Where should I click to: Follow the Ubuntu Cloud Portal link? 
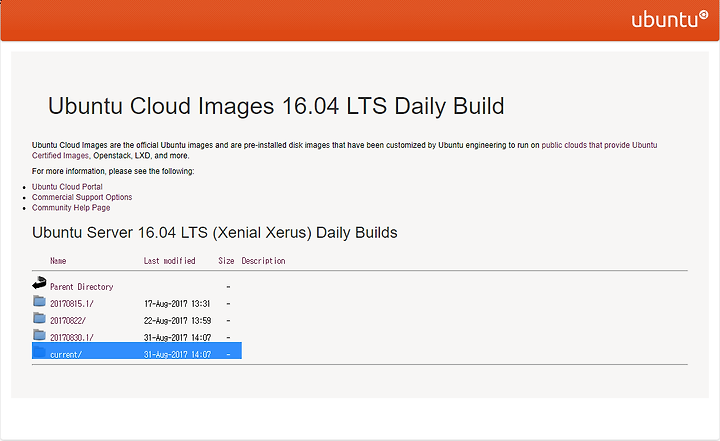click(x=67, y=187)
